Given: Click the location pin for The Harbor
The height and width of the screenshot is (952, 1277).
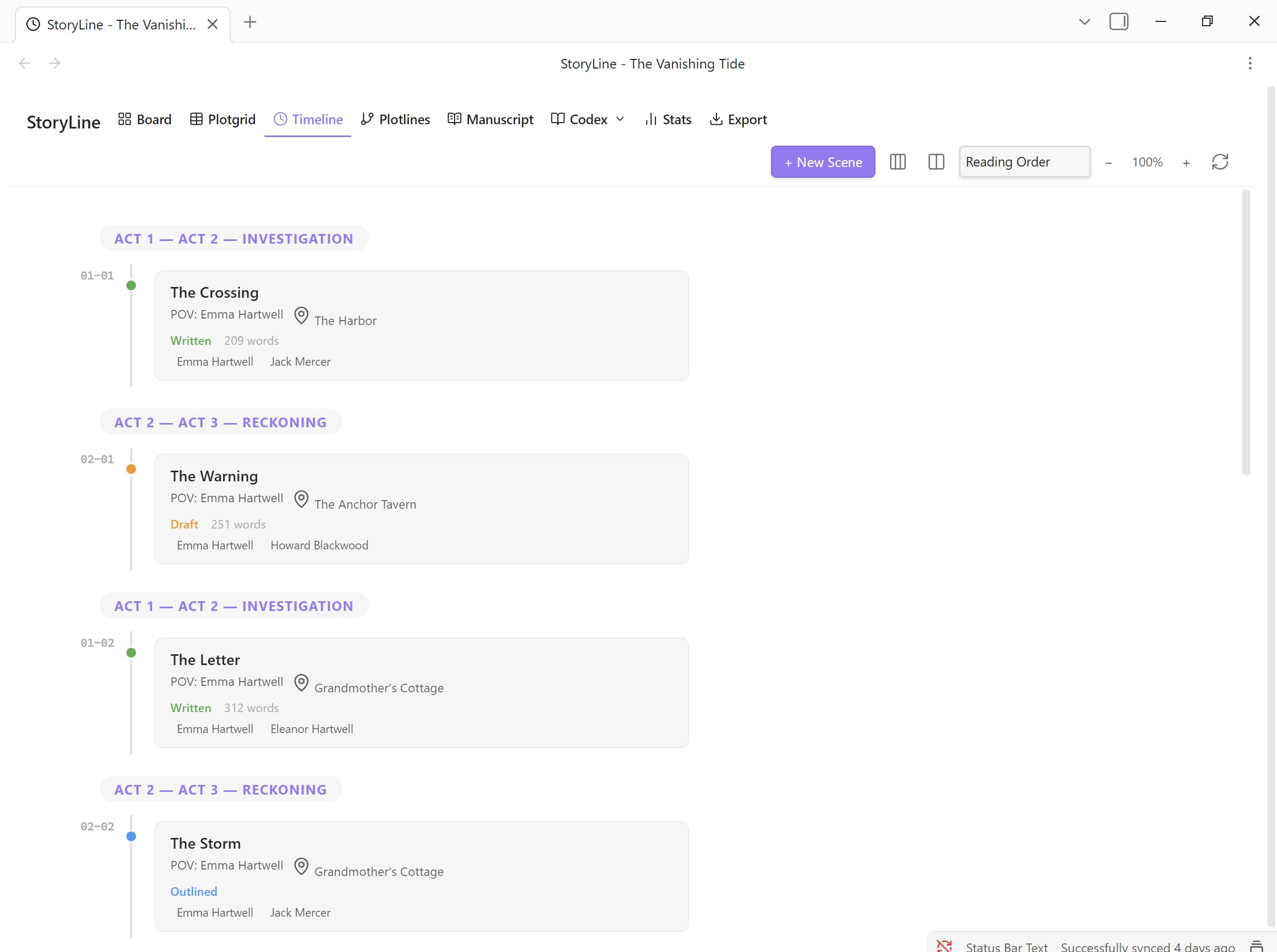Looking at the screenshot, I should pyautogui.click(x=301, y=316).
